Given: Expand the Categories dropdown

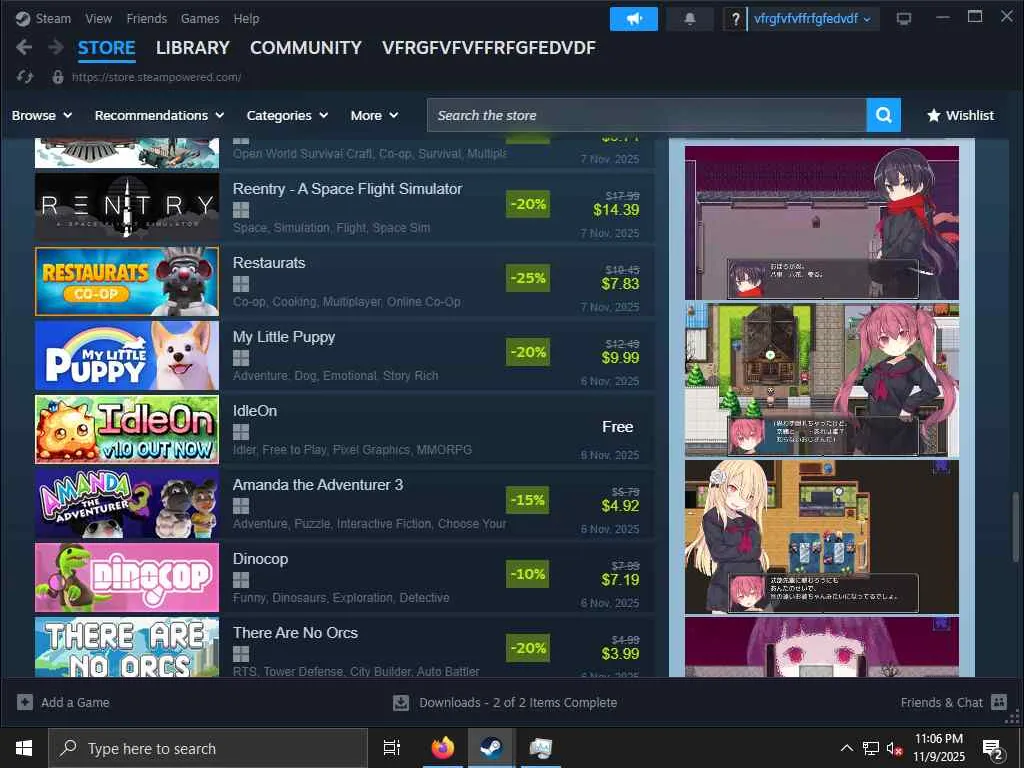Looking at the screenshot, I should [x=287, y=115].
